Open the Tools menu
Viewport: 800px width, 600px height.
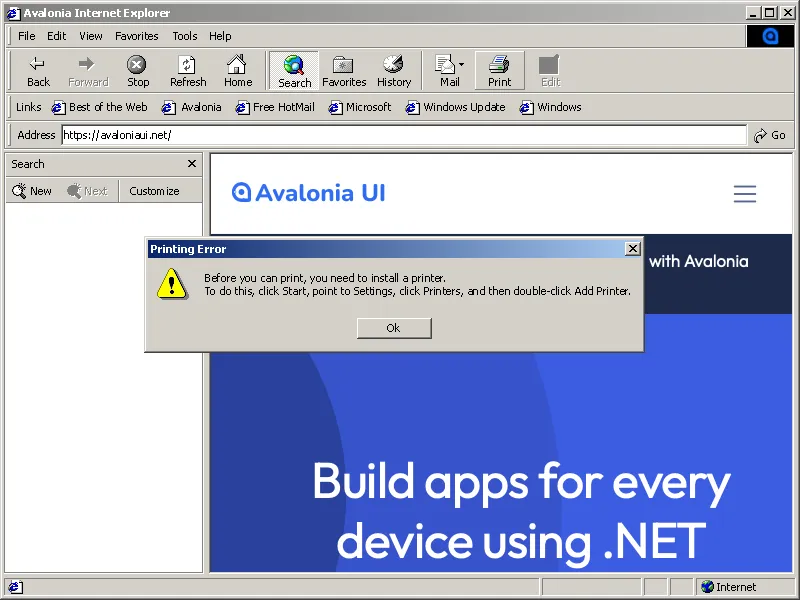tap(184, 36)
